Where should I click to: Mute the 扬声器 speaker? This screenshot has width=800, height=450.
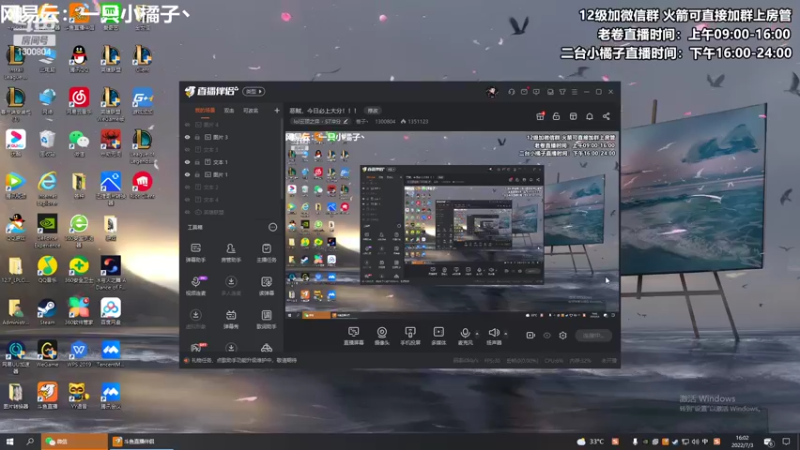pyautogui.click(x=493, y=336)
